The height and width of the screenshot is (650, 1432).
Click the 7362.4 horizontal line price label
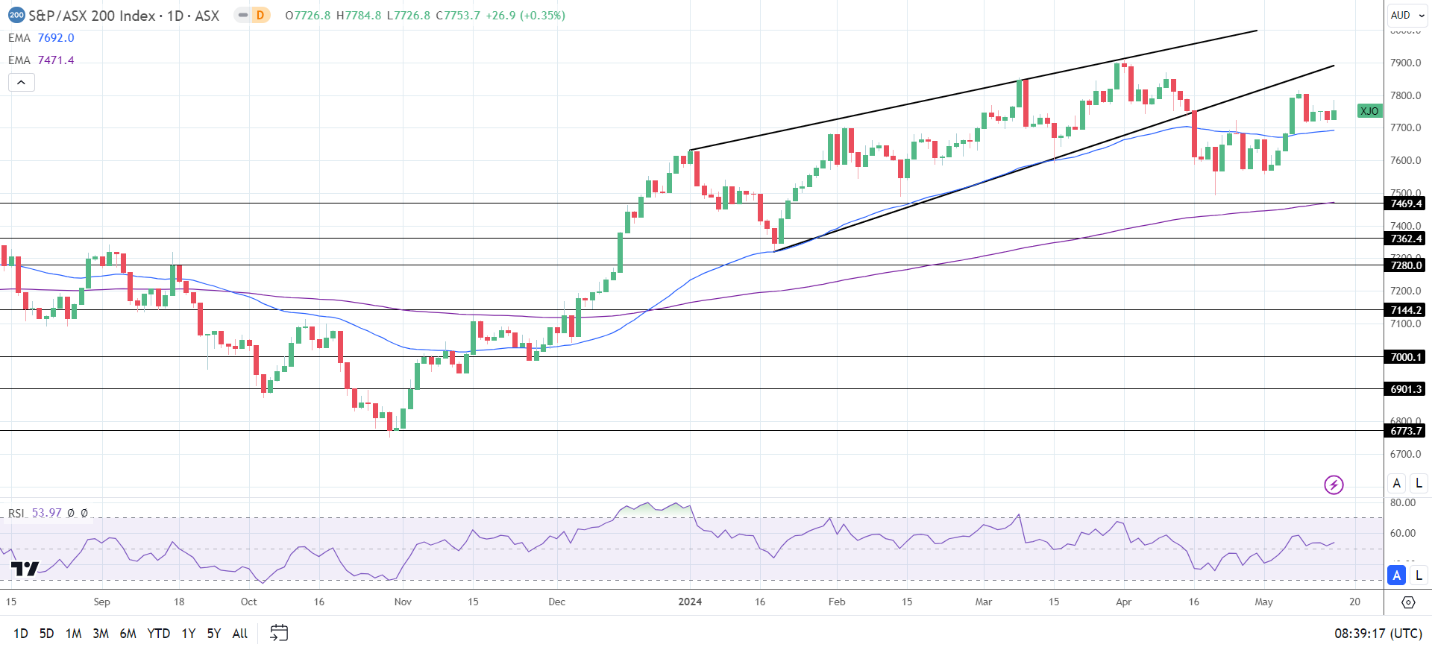point(1406,238)
